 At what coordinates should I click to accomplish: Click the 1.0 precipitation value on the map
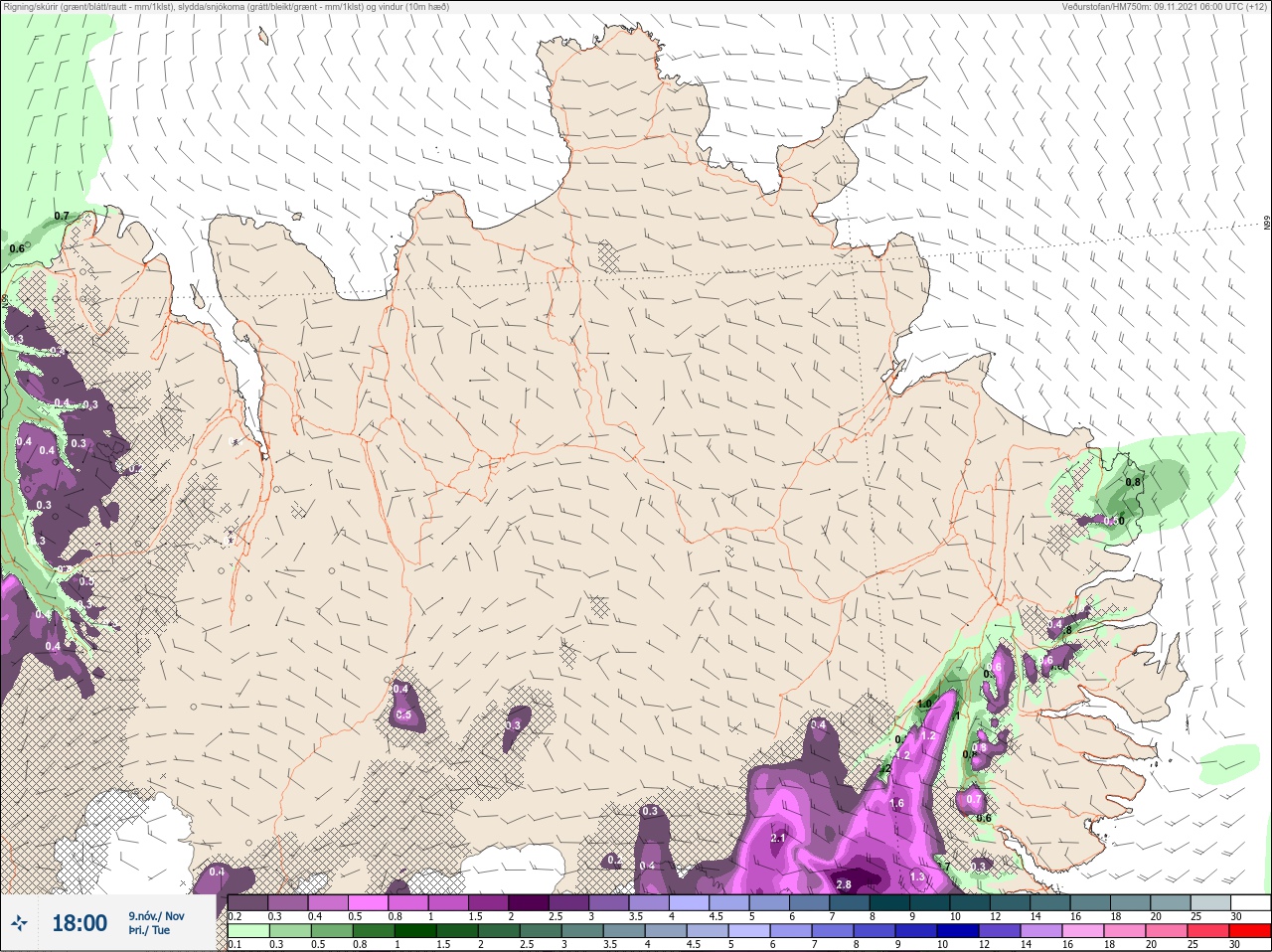[x=924, y=704]
